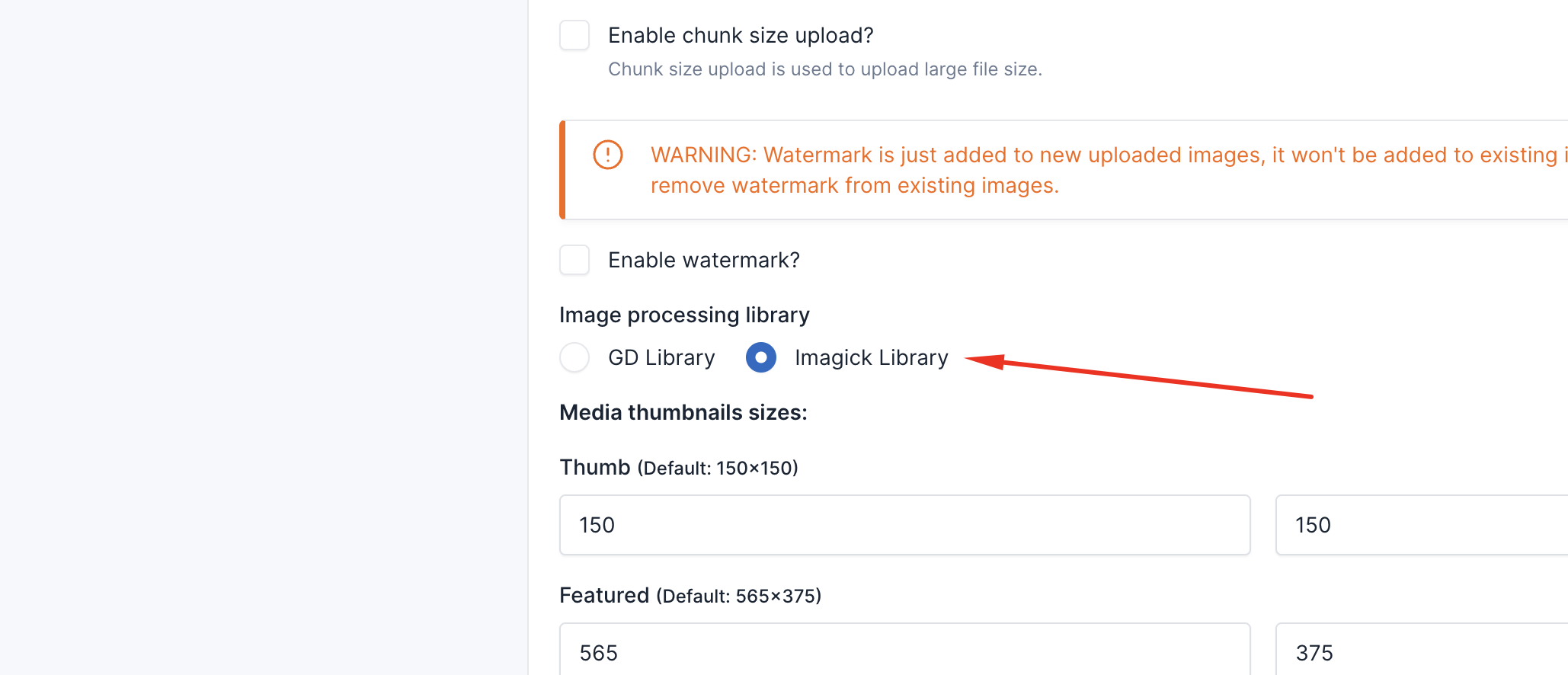Focus the Thumb height field on the right
The image size is (1568, 675).
(x=1422, y=525)
